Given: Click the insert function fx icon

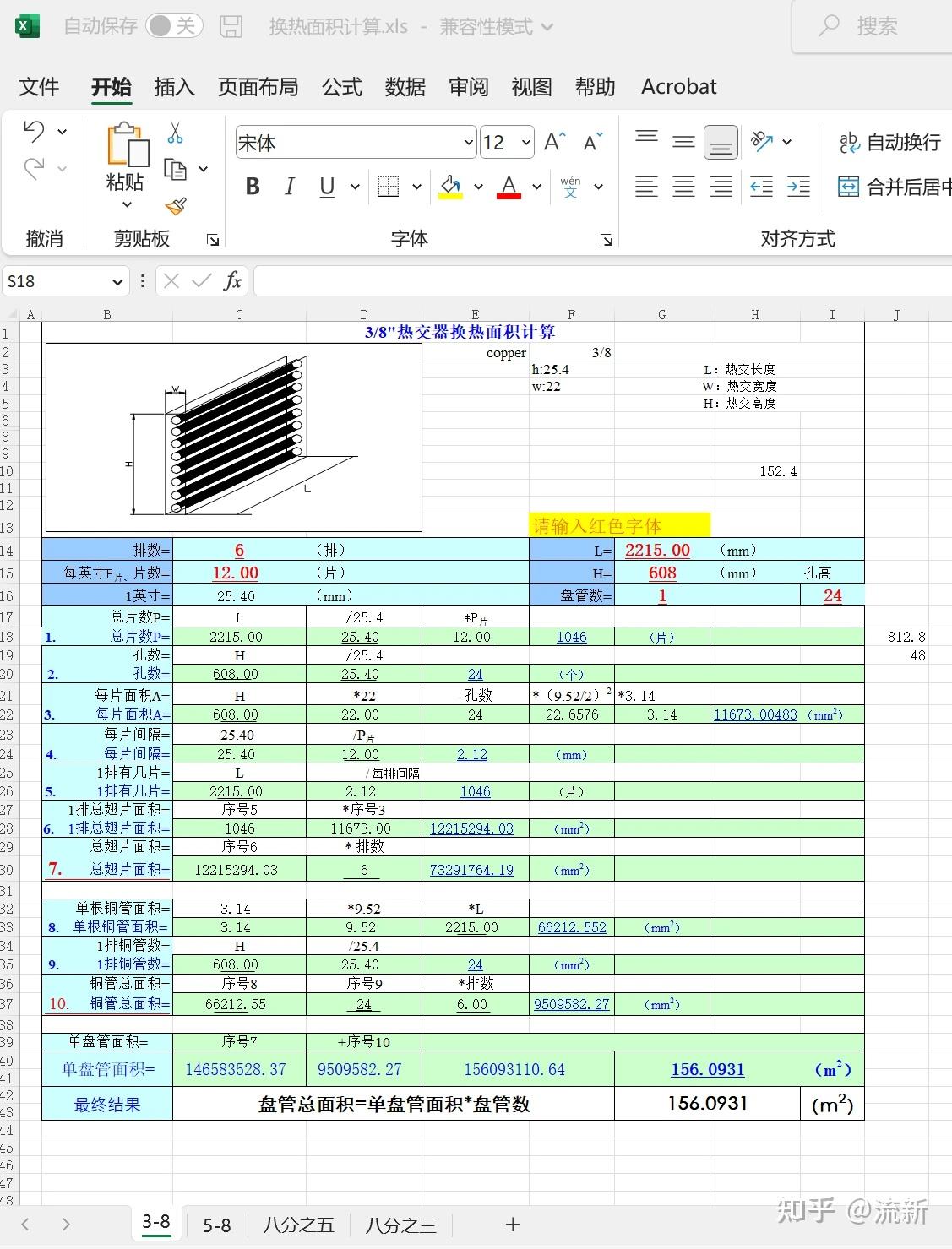Looking at the screenshot, I should click(x=232, y=281).
